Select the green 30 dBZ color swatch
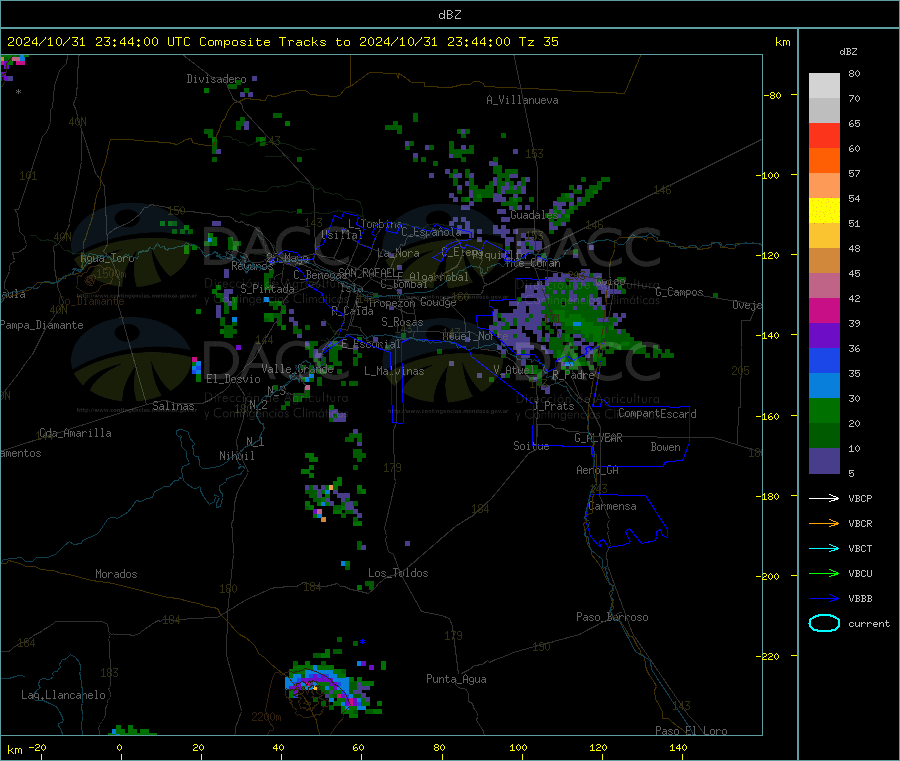 pos(824,410)
